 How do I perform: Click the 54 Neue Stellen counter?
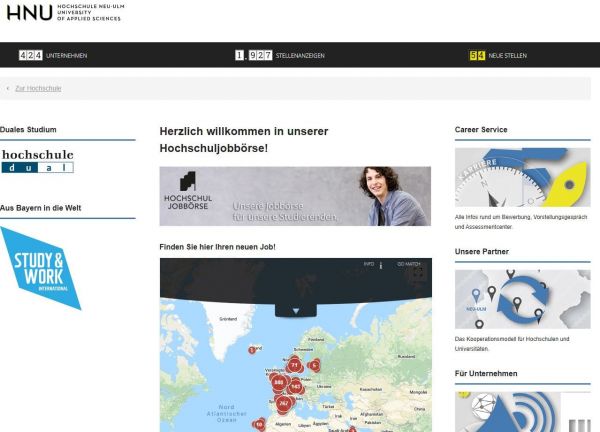(498, 55)
